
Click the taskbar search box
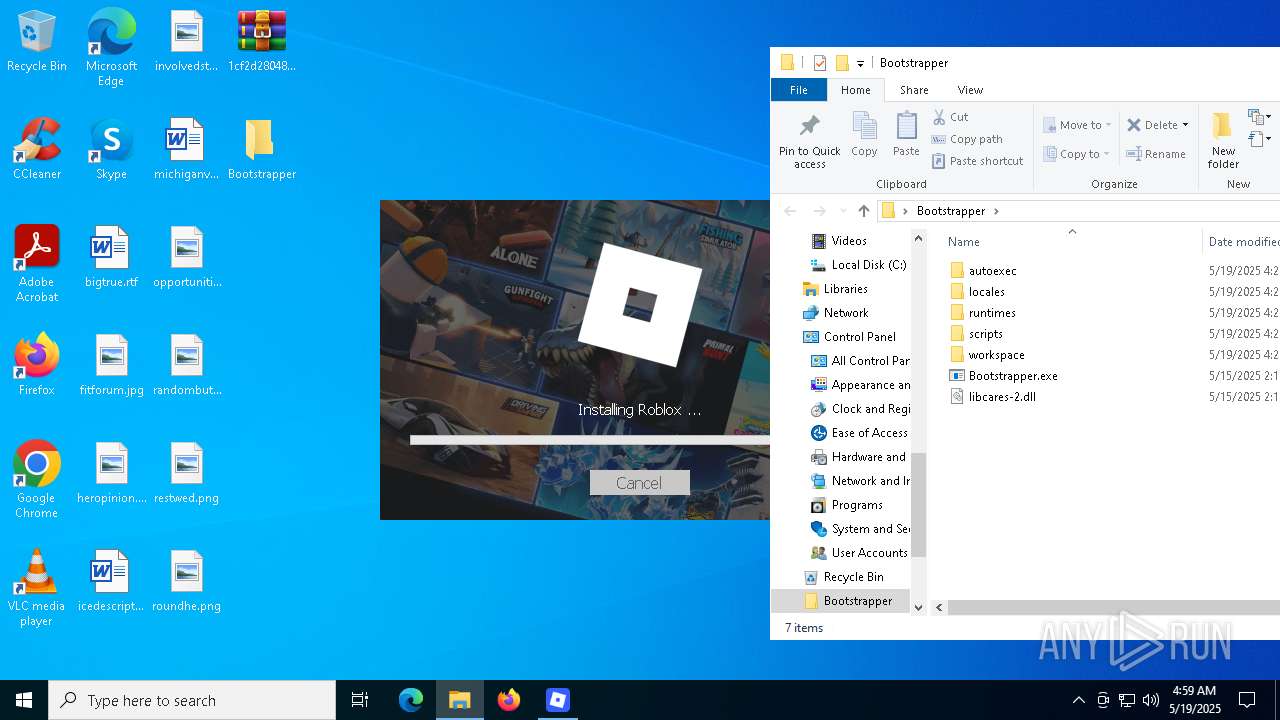pyautogui.click(x=192, y=700)
